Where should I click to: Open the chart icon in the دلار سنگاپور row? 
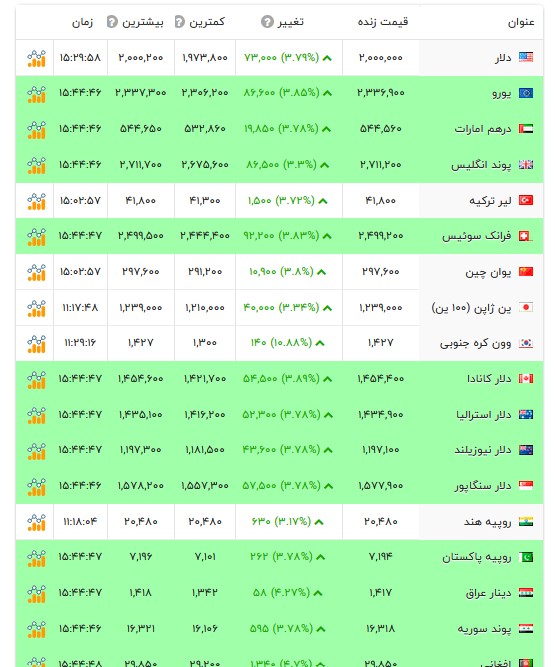coord(36,487)
